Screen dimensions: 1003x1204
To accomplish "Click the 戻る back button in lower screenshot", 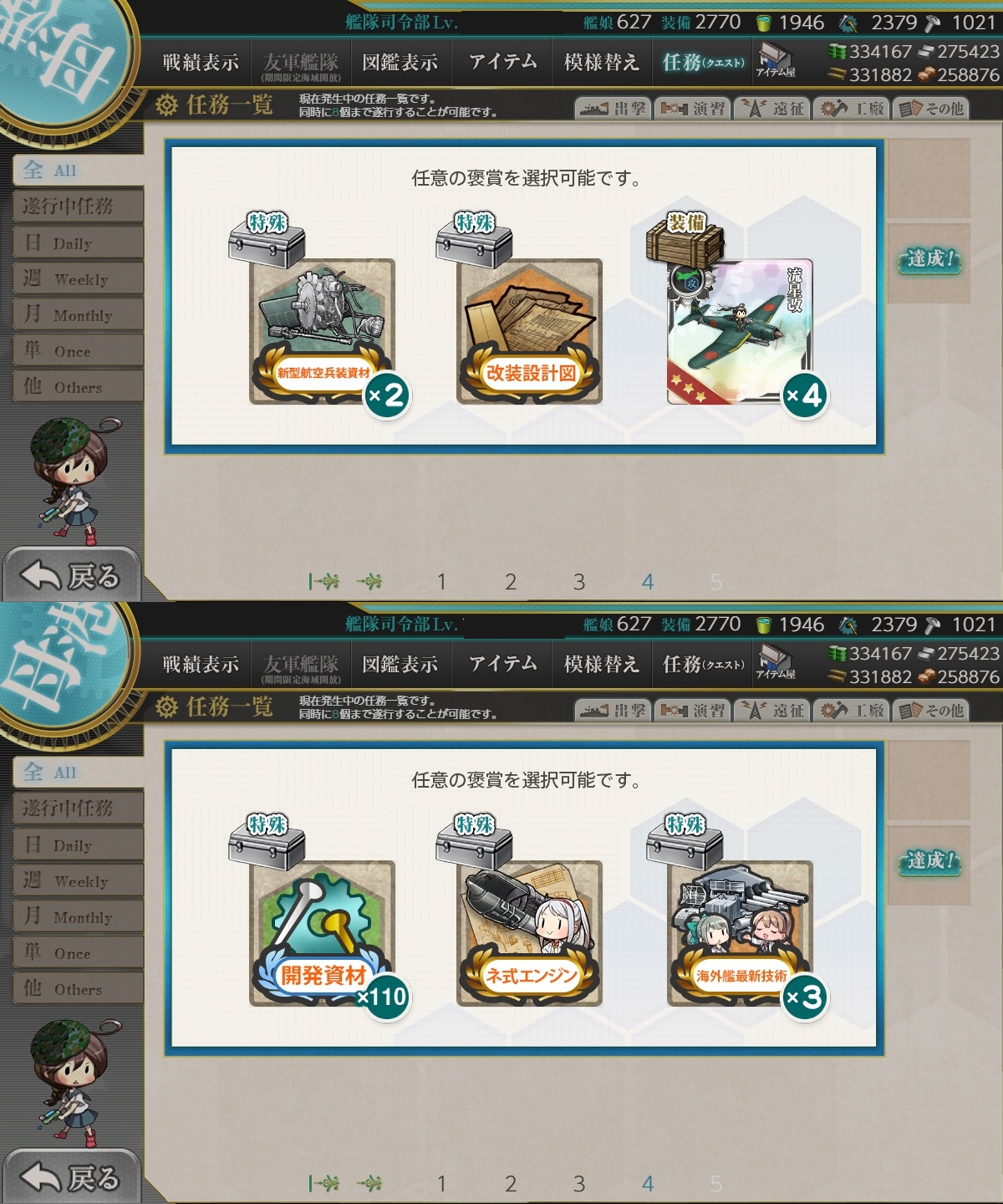I will click(x=71, y=1177).
